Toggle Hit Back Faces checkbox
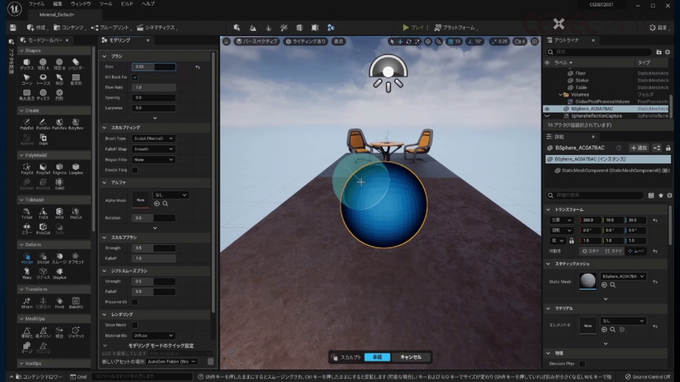This screenshot has width=680, height=382. pos(135,77)
